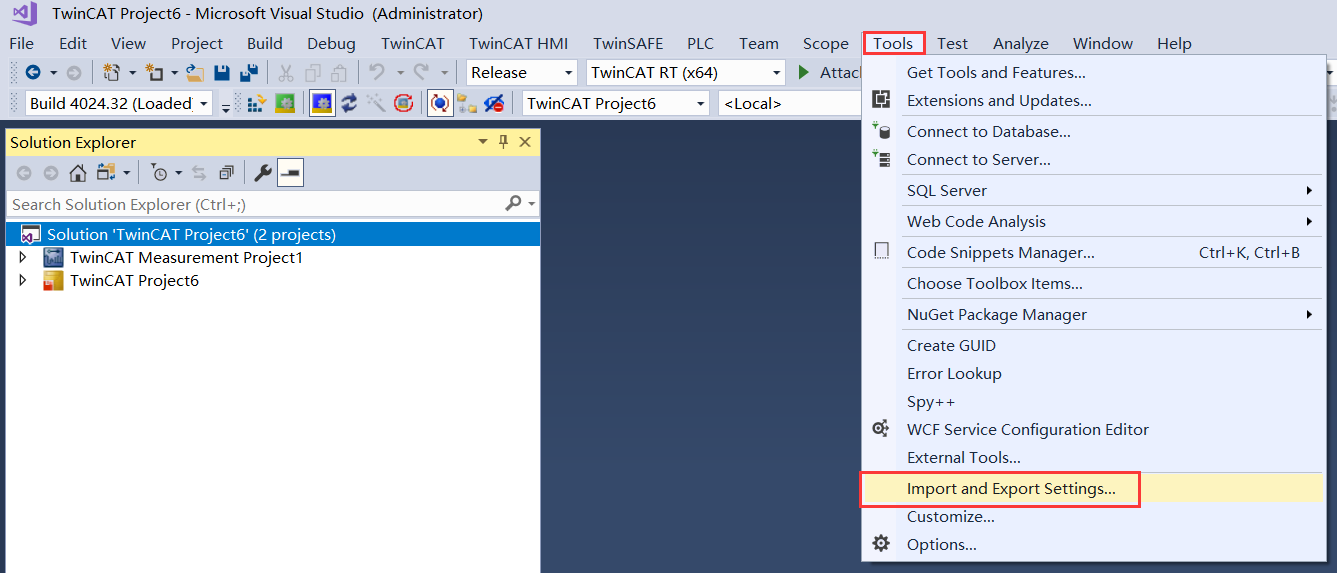Choose Connect to Database
Screen dimensions: 1337x573
pos(1092,131)
